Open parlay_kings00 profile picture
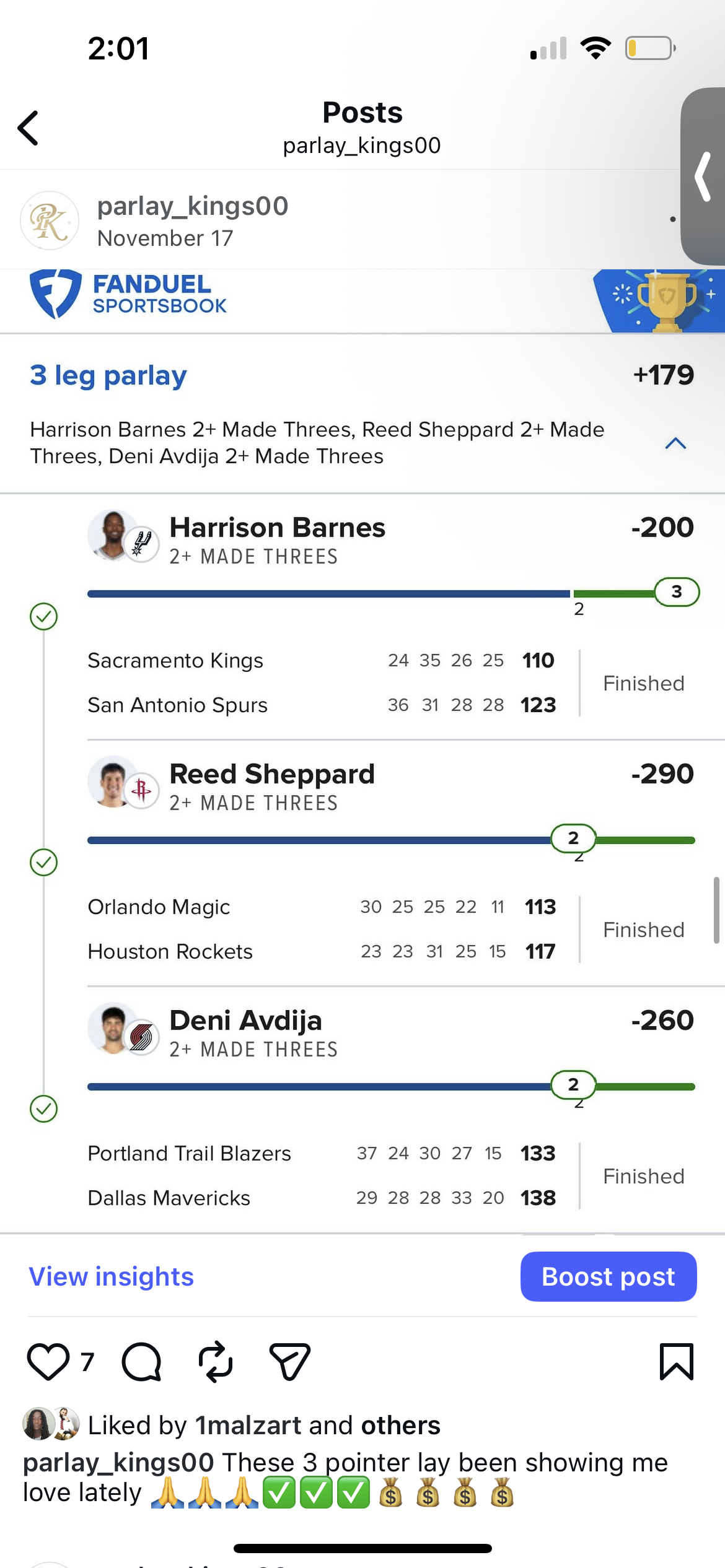This screenshot has height=1568, width=725. tap(50, 220)
